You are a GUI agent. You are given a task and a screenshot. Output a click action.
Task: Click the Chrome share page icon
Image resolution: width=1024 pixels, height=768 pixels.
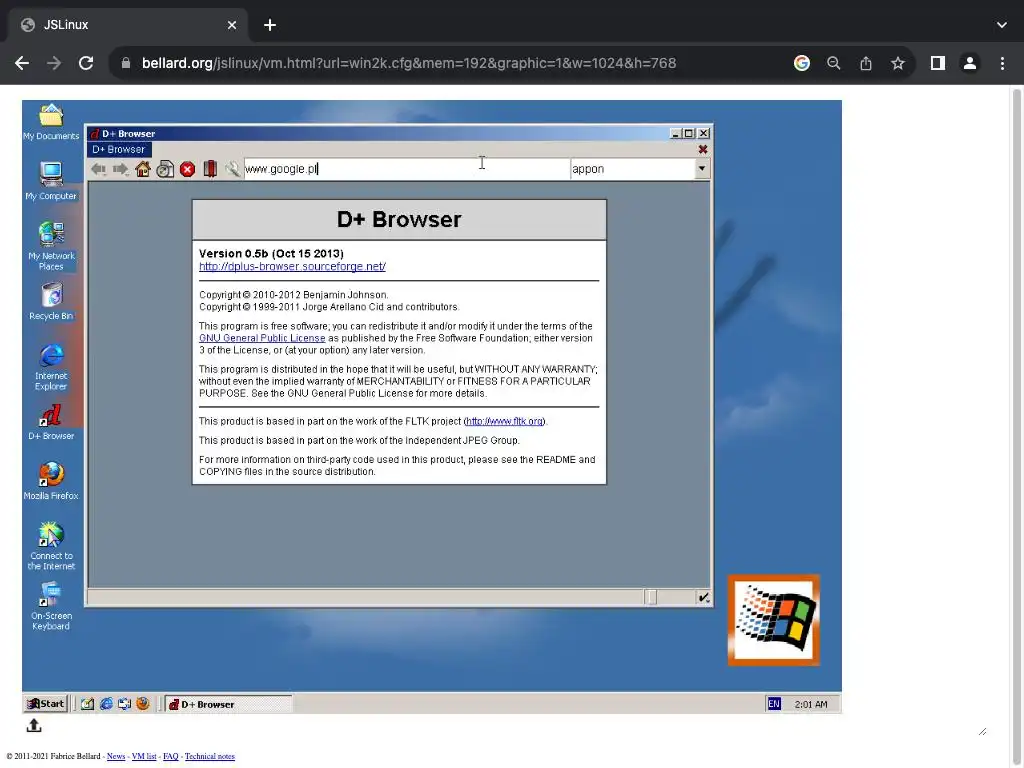point(866,63)
